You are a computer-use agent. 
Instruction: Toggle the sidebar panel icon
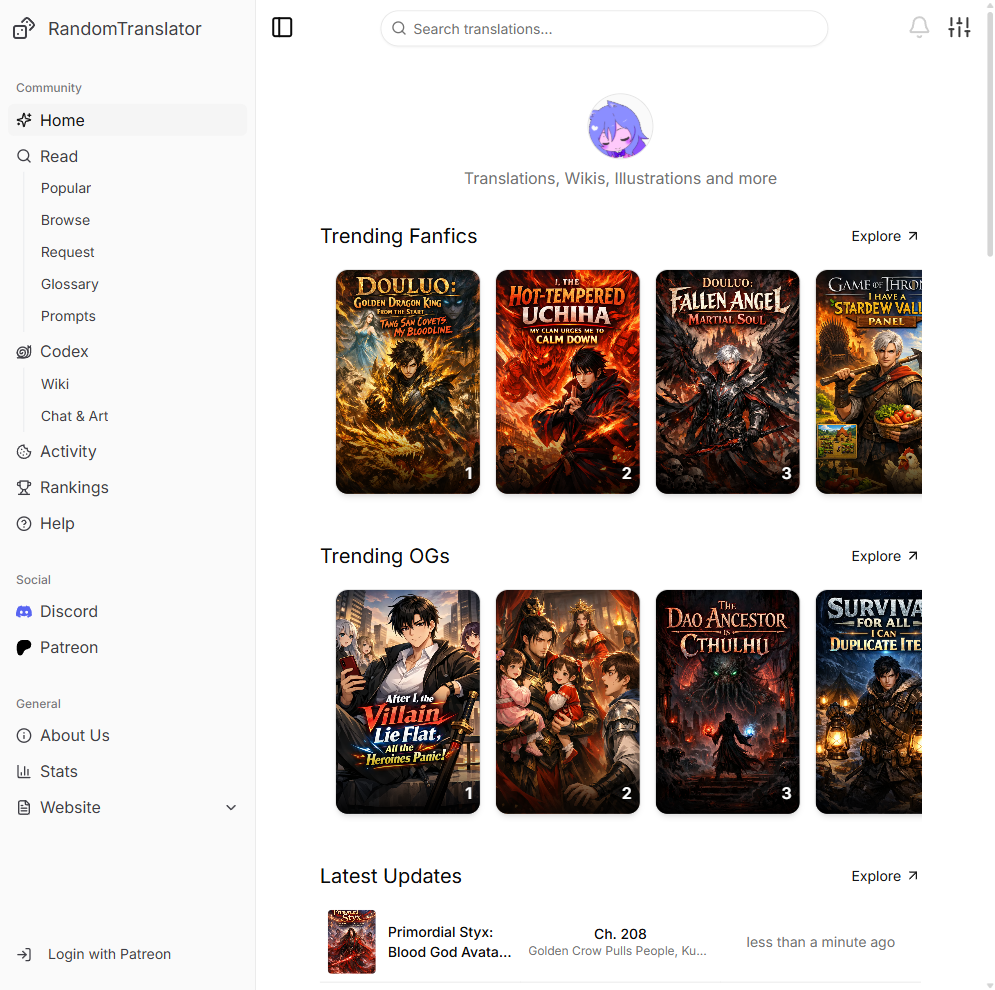[x=282, y=28]
